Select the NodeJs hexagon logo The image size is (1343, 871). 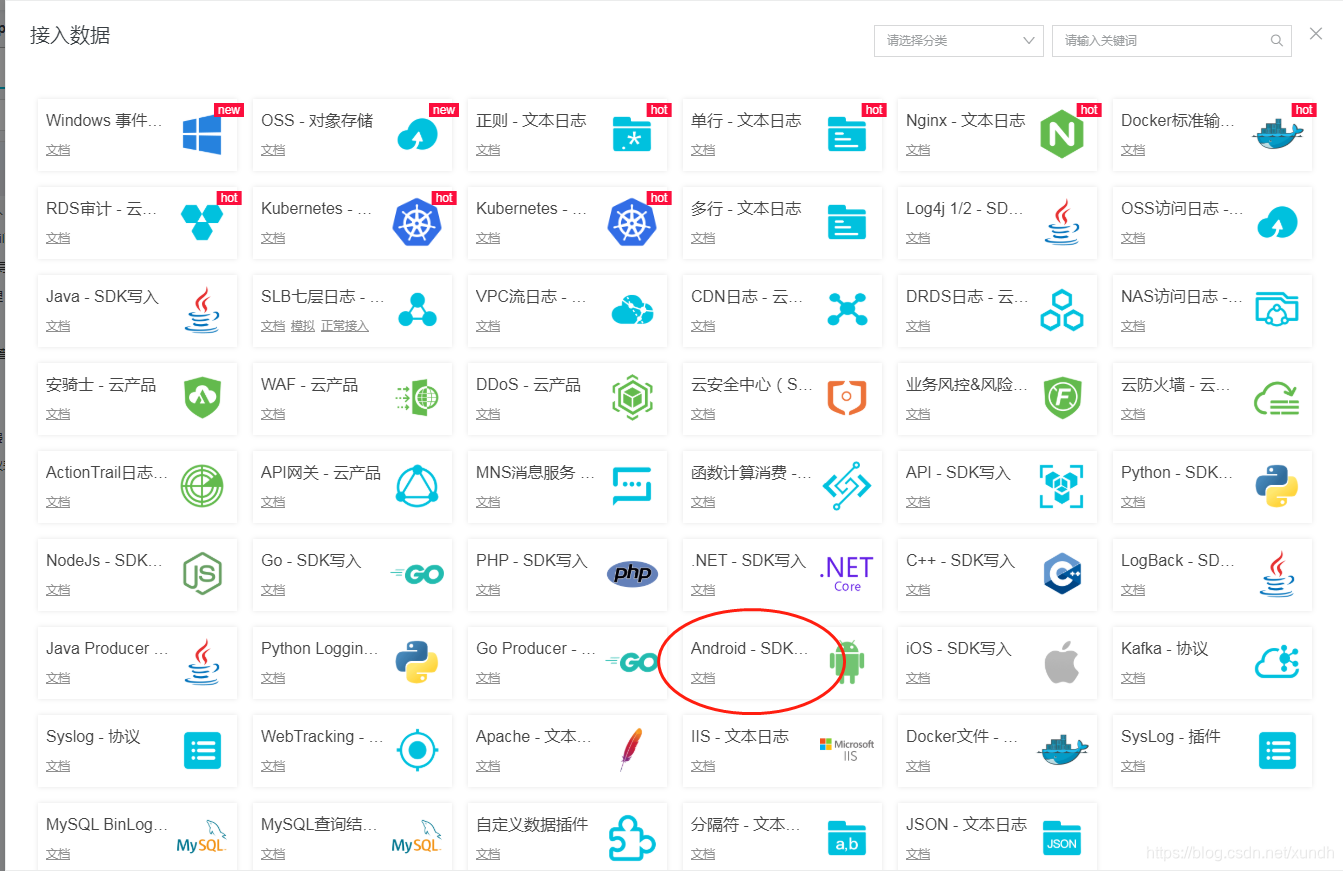(202, 574)
